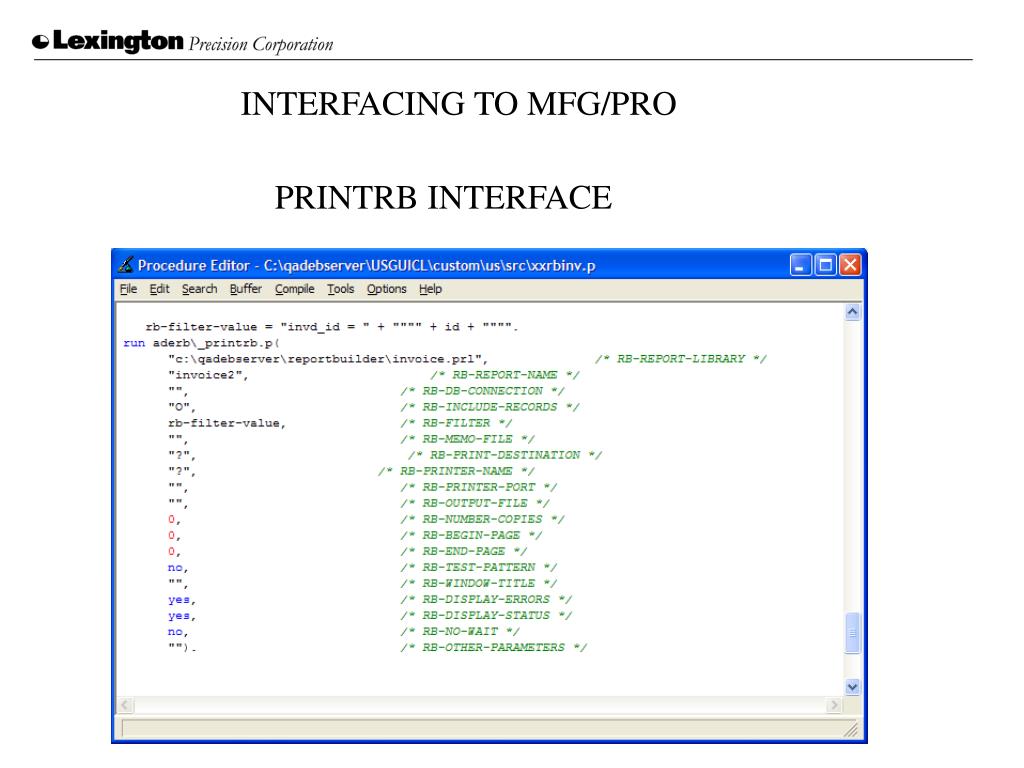Image resolution: width=1024 pixels, height=768 pixels.
Task: Maximize the Procedure Editor window
Action: (825, 264)
